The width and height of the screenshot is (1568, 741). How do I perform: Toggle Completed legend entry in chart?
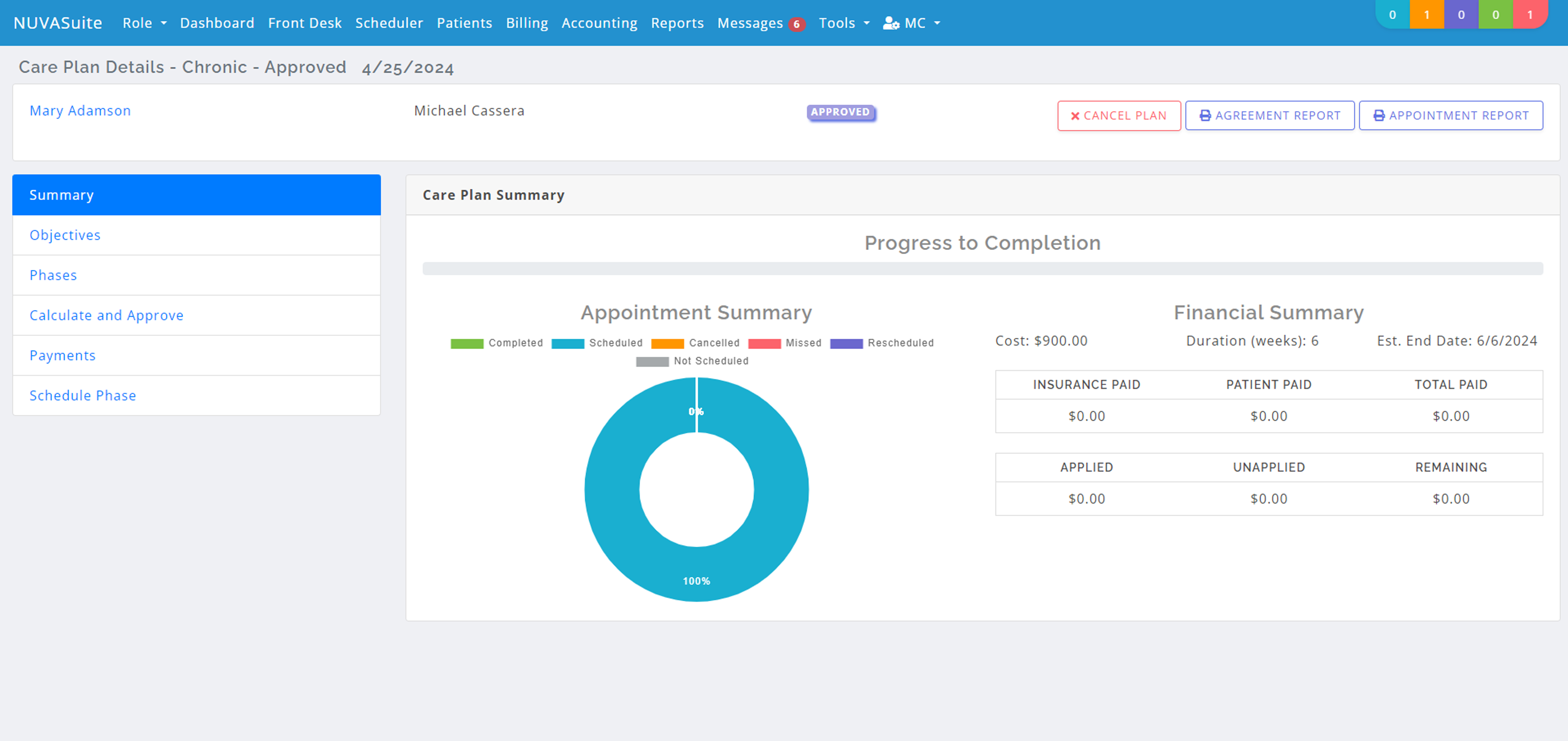[x=497, y=343]
